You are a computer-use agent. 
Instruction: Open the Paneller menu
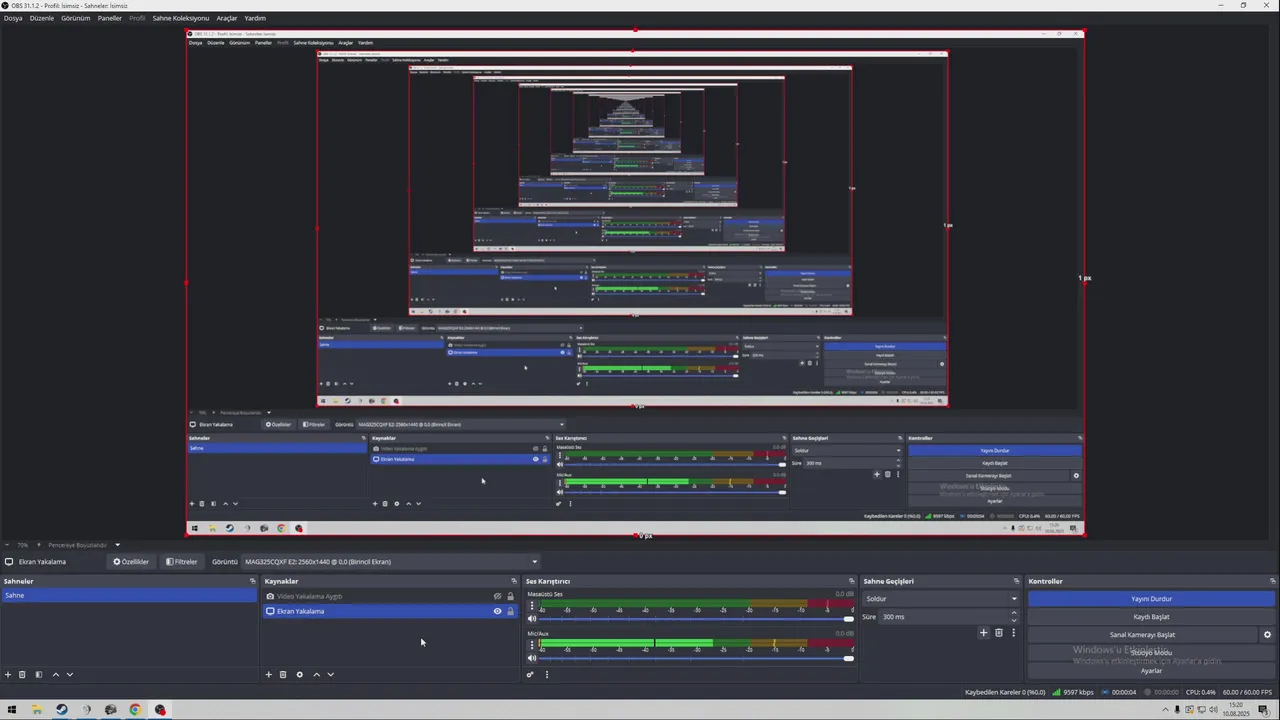[110, 18]
